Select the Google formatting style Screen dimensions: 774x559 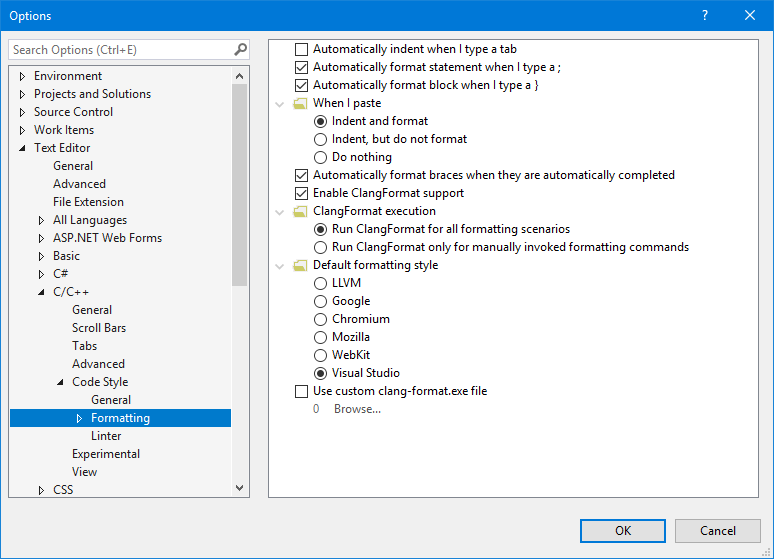(x=321, y=301)
